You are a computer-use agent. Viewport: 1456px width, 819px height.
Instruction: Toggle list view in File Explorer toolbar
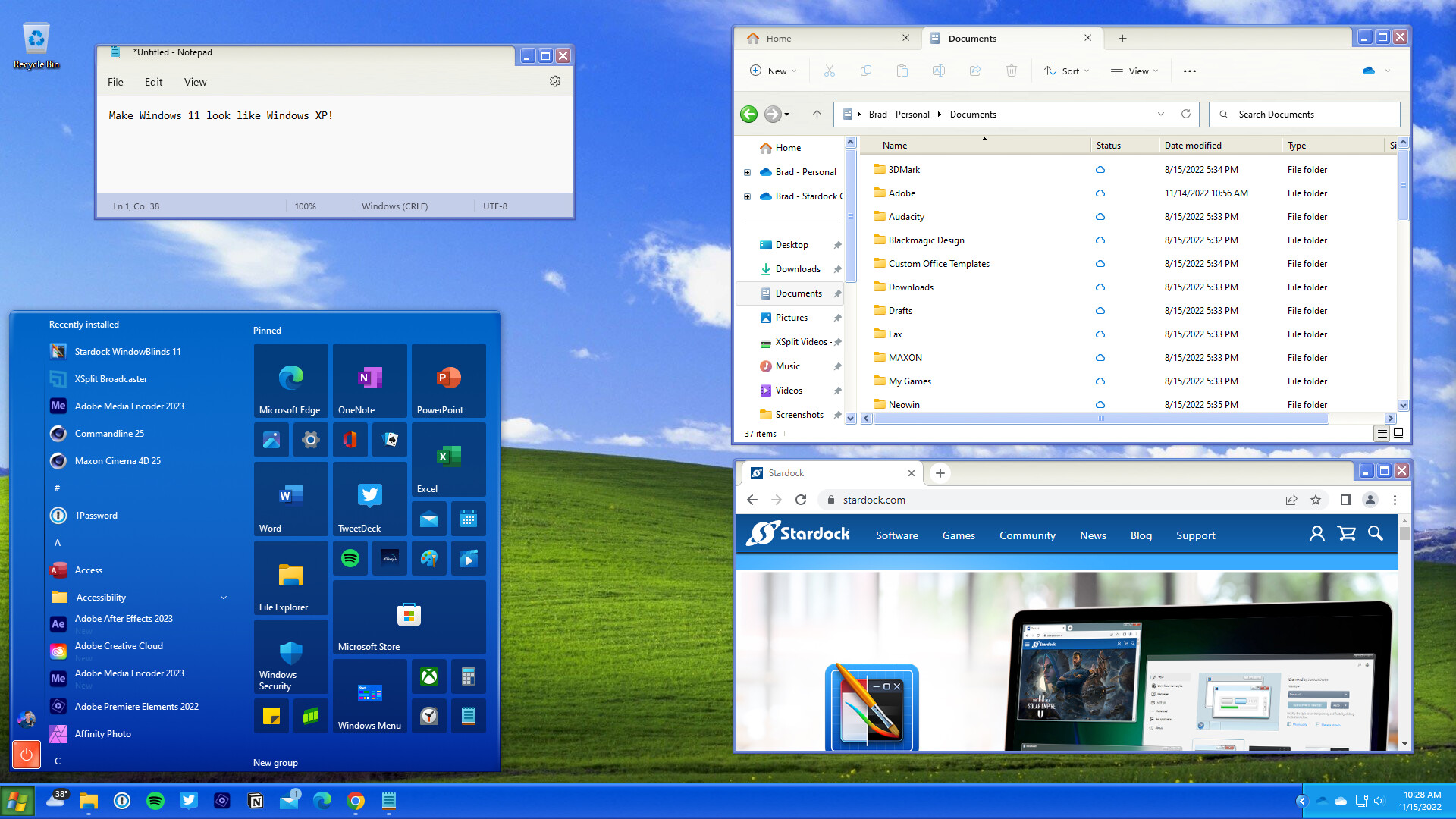[1382, 433]
